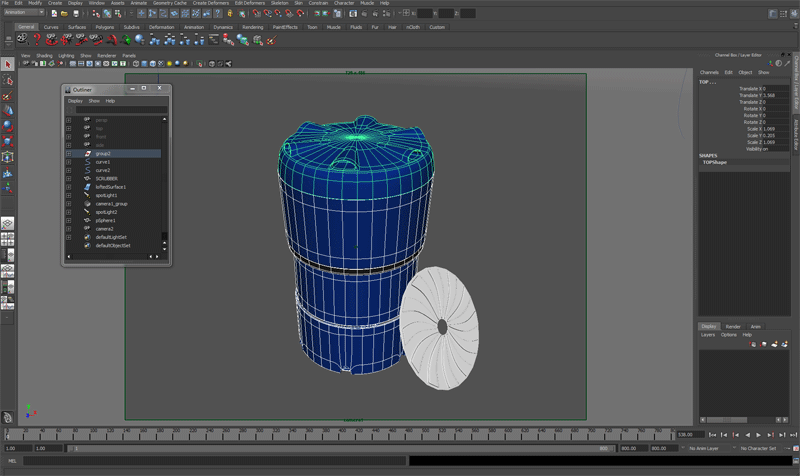This screenshot has height=476, width=800.
Task: Click the yellow light viewport icon
Action: point(169,64)
